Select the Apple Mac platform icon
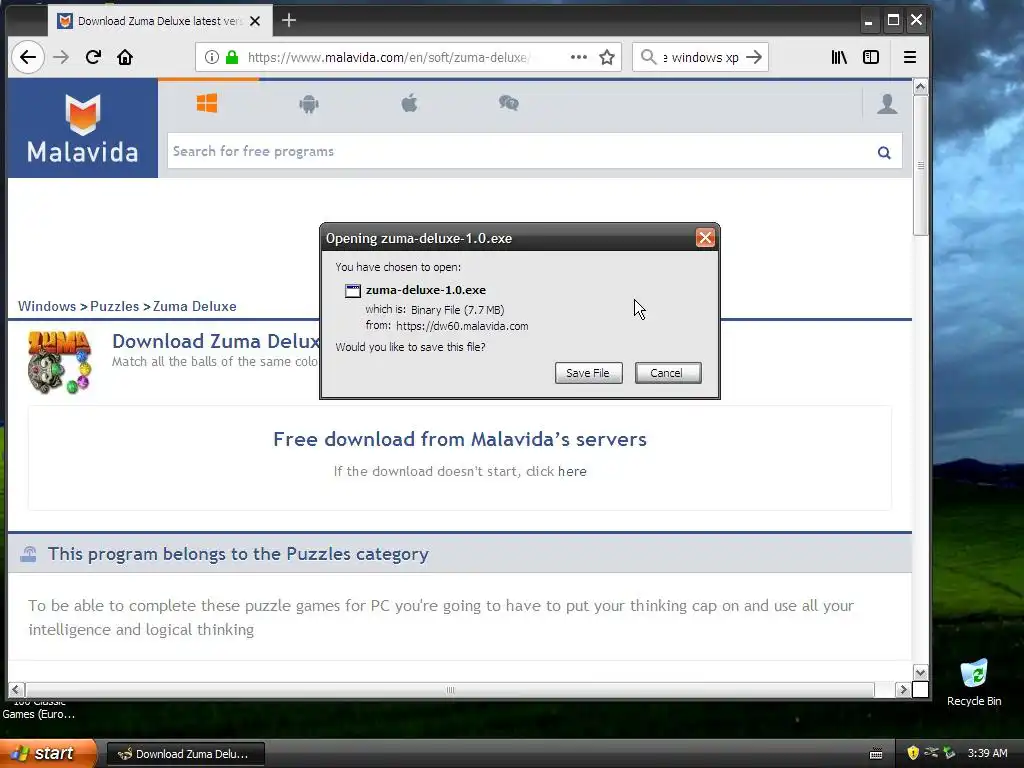This screenshot has width=1024, height=768. coord(409,103)
